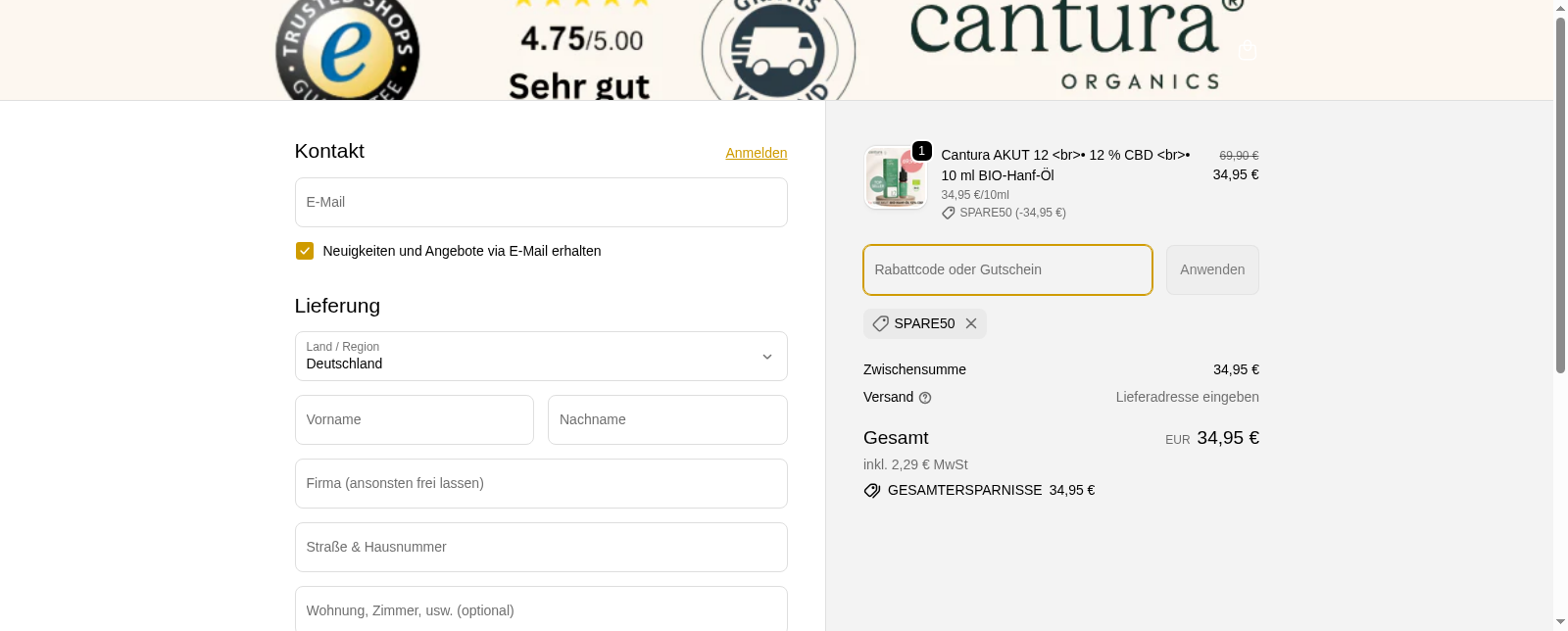
Task: Click the '34,95 €/10ml' unit price
Action: coord(975,195)
